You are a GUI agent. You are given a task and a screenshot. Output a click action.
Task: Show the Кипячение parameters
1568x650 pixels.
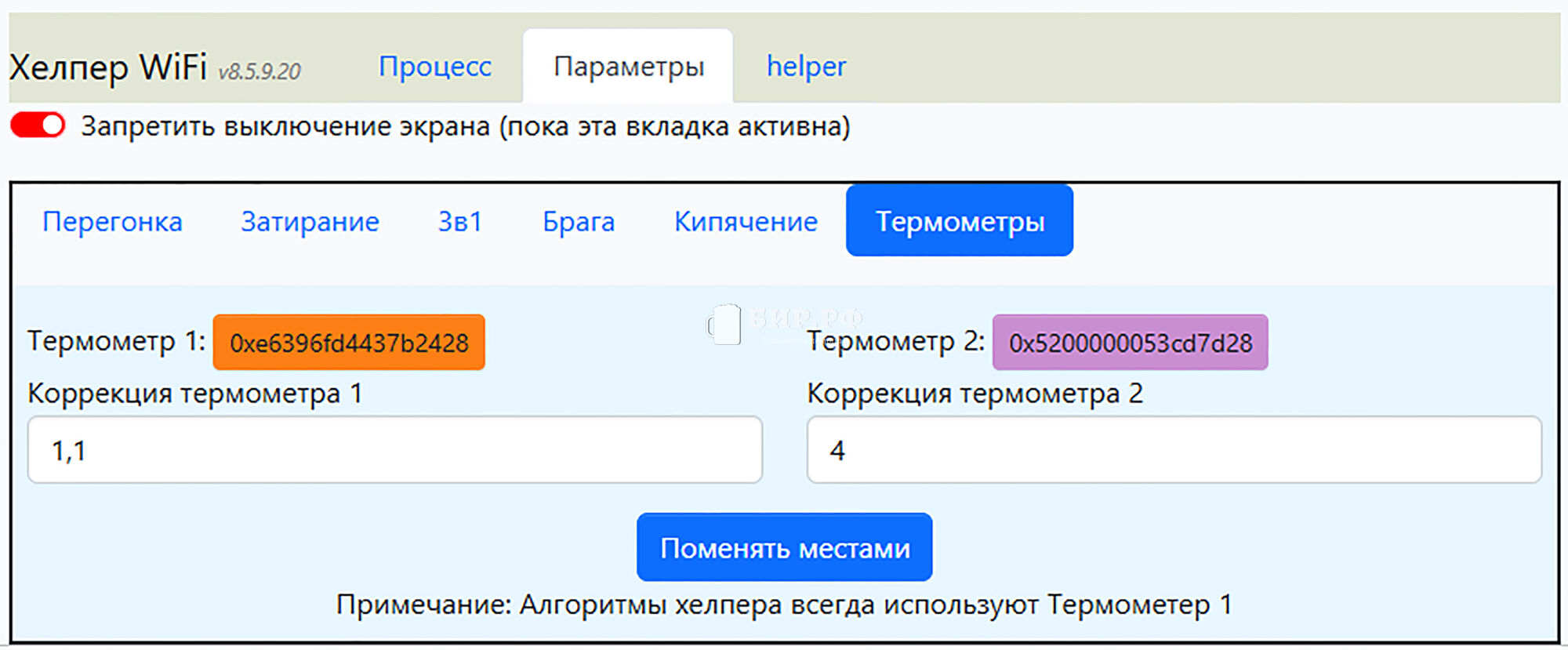point(746,222)
